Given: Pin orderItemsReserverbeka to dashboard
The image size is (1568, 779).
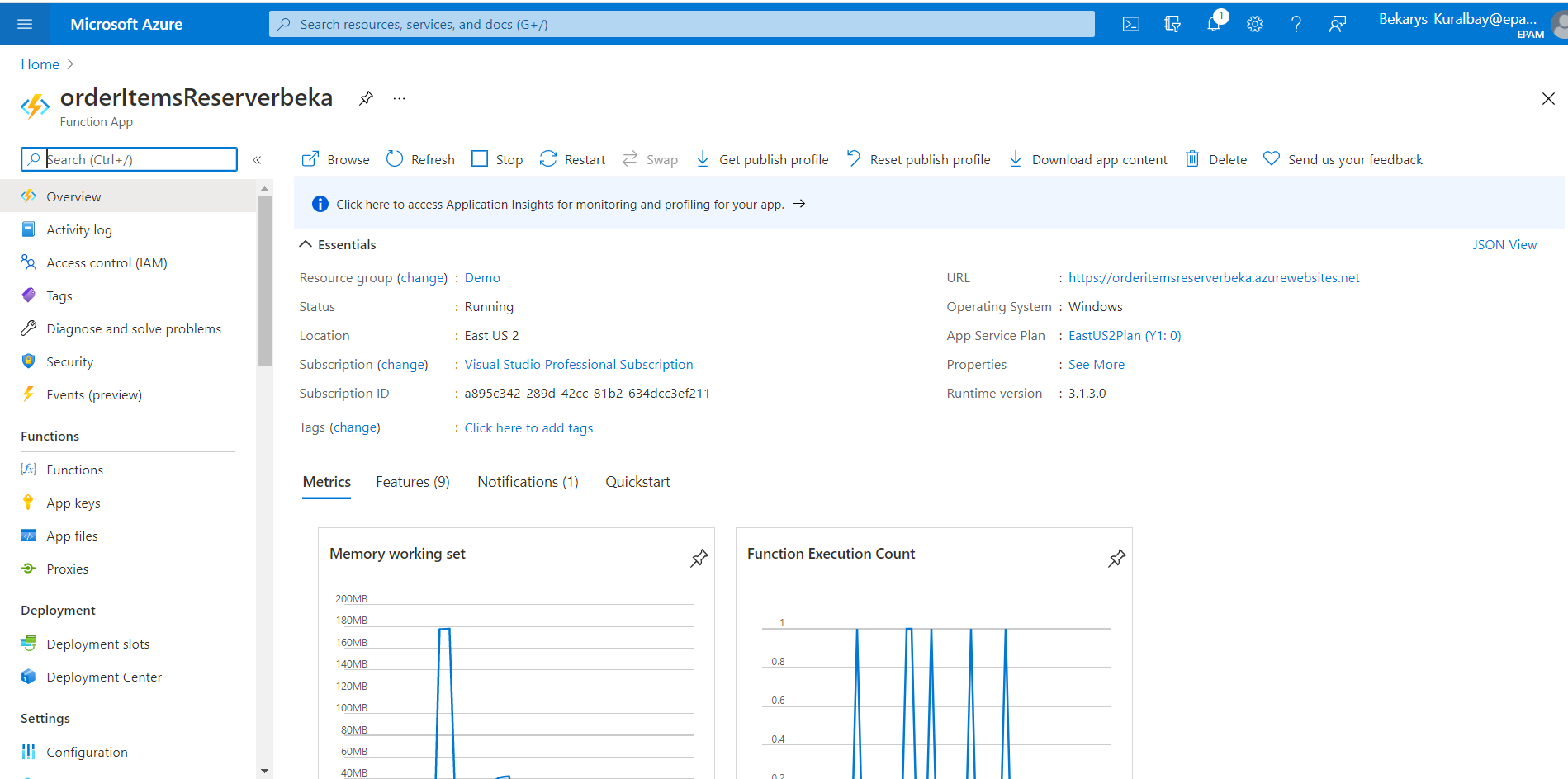Looking at the screenshot, I should coord(366,97).
